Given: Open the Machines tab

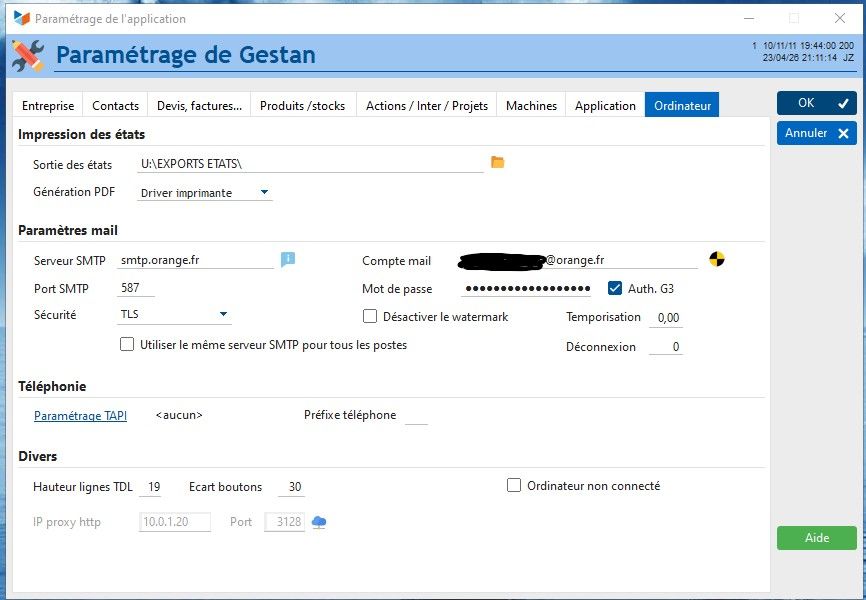Looking at the screenshot, I should (530, 104).
